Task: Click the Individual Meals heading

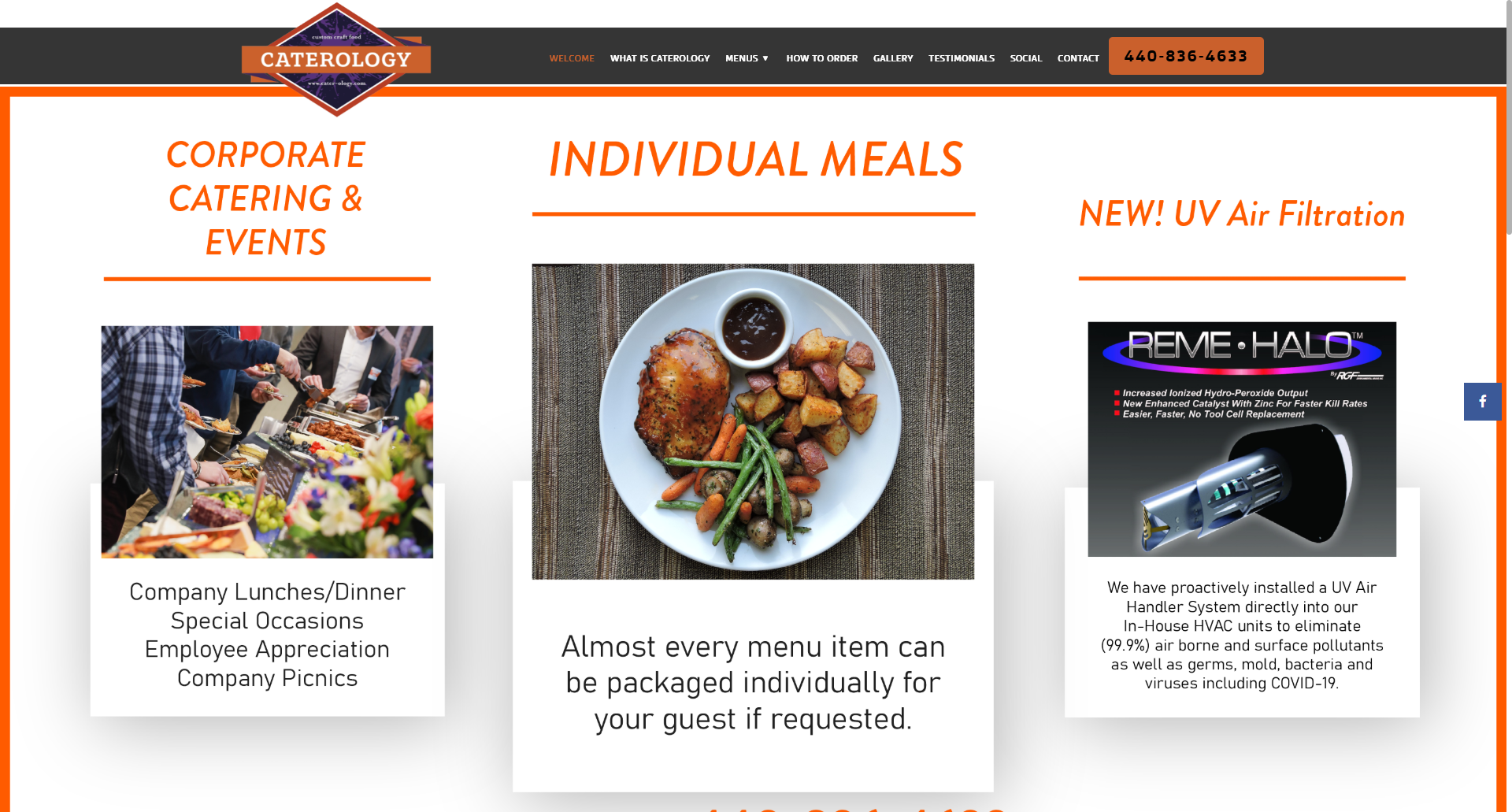Action: 755,159
